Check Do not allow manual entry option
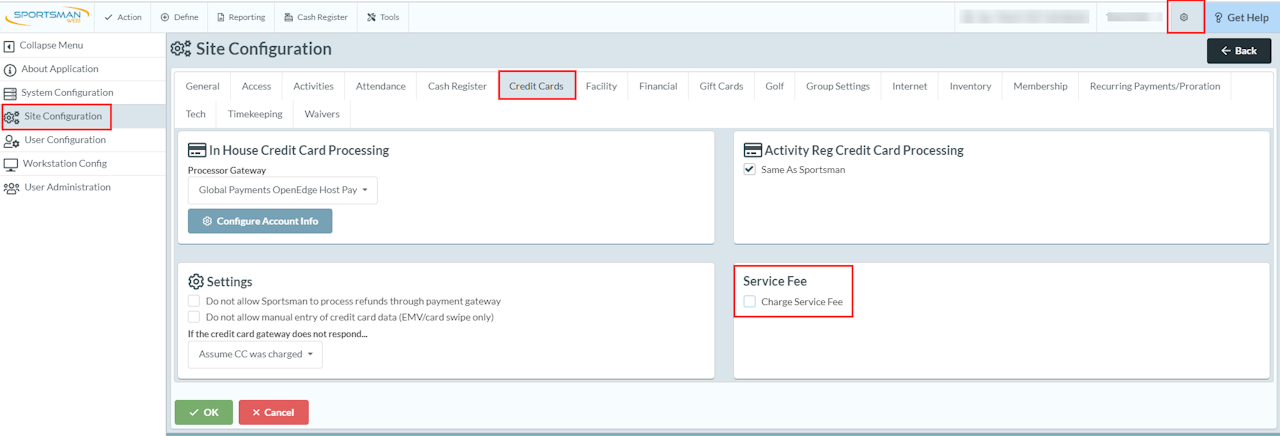This screenshot has width=1280, height=436. pyautogui.click(x=194, y=317)
